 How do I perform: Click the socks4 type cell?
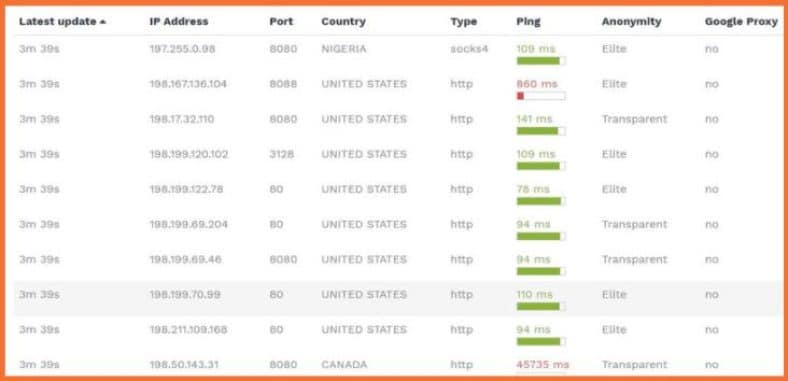469,49
